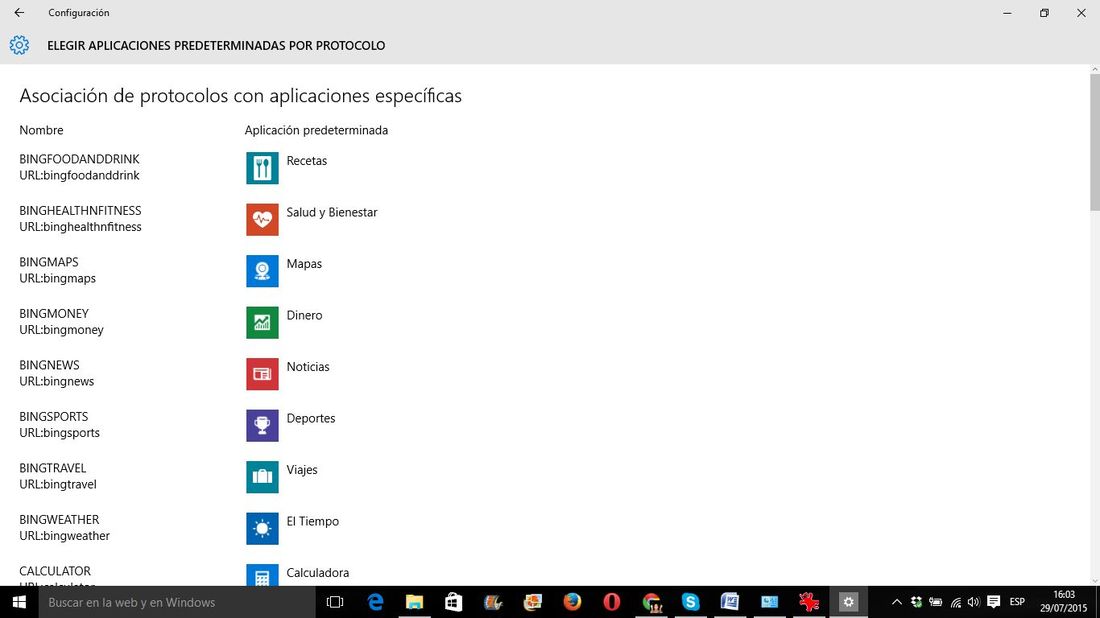Open the Action Center notifications icon
This screenshot has width=1100, height=618.
pyautogui.click(x=993, y=602)
